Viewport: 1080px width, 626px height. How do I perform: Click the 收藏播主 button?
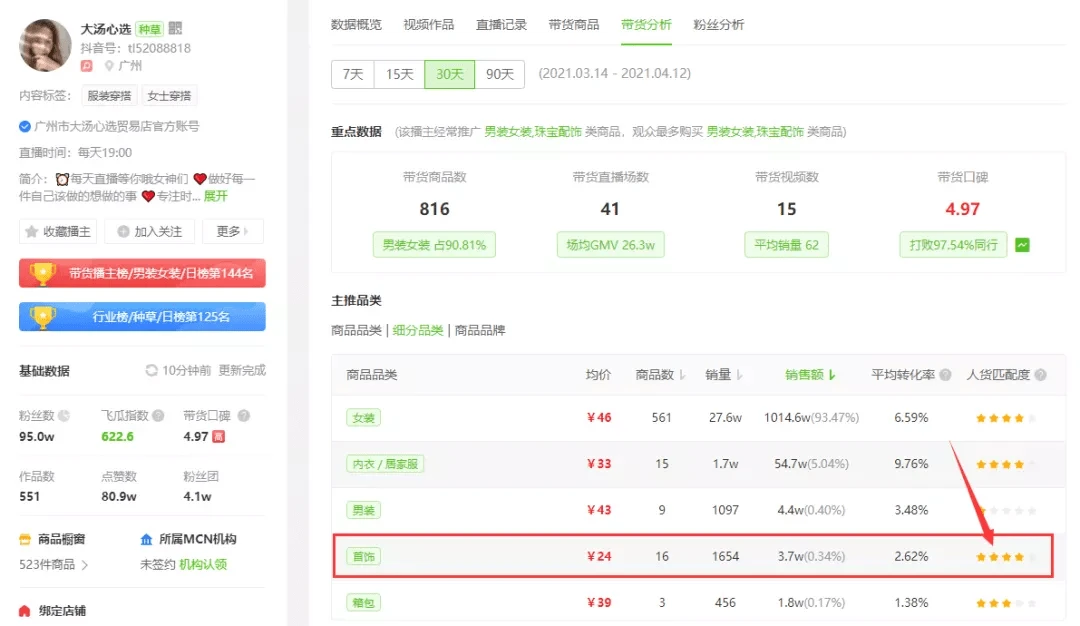click(x=58, y=231)
